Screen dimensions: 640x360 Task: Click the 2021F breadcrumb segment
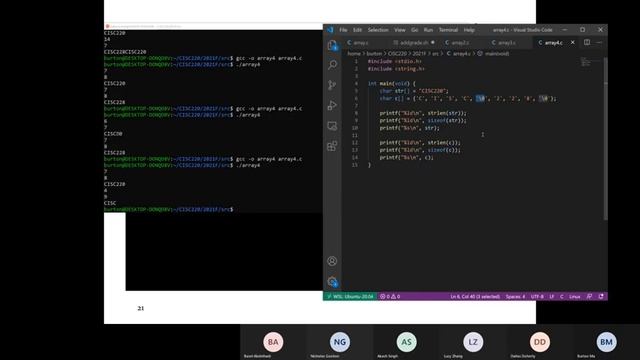point(419,53)
